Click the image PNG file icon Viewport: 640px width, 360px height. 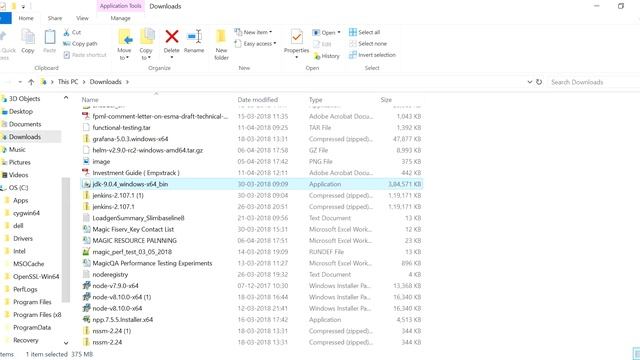[x=86, y=162]
